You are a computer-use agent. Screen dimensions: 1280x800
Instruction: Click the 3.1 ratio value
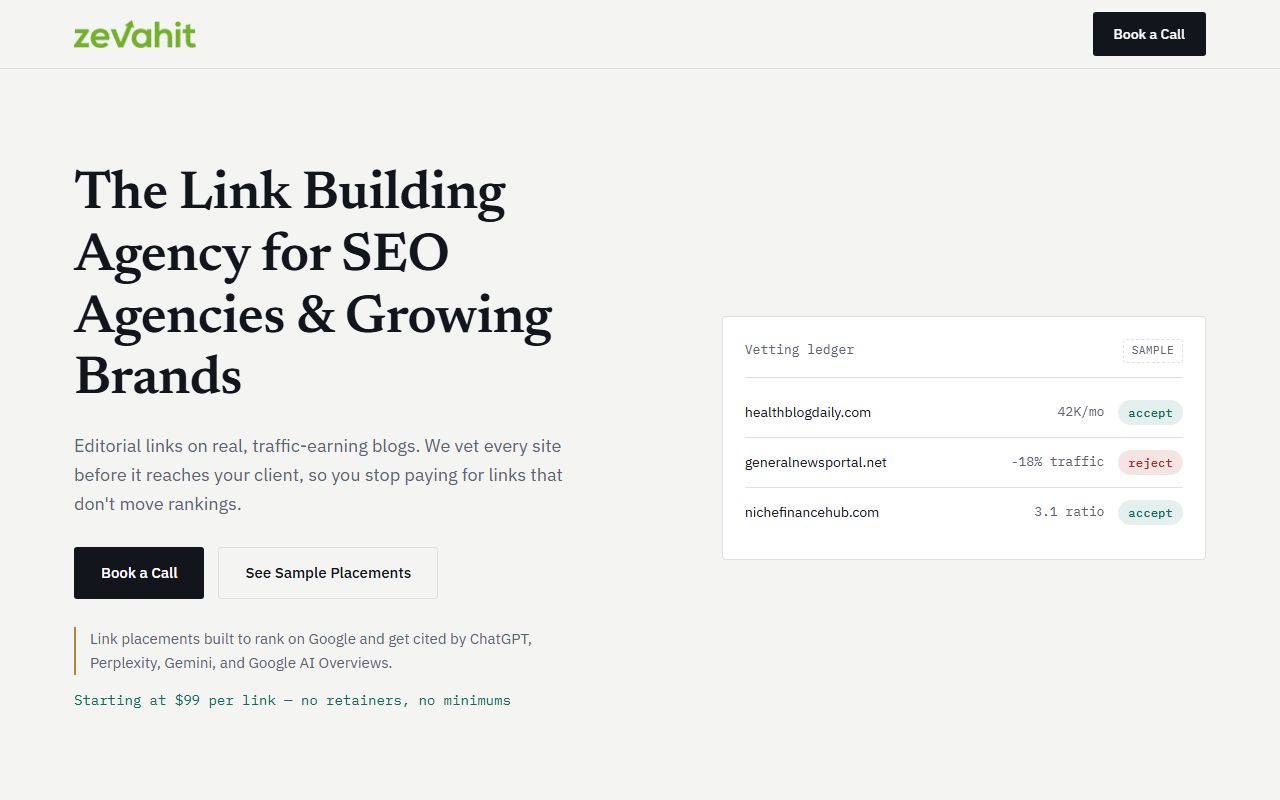point(1069,512)
